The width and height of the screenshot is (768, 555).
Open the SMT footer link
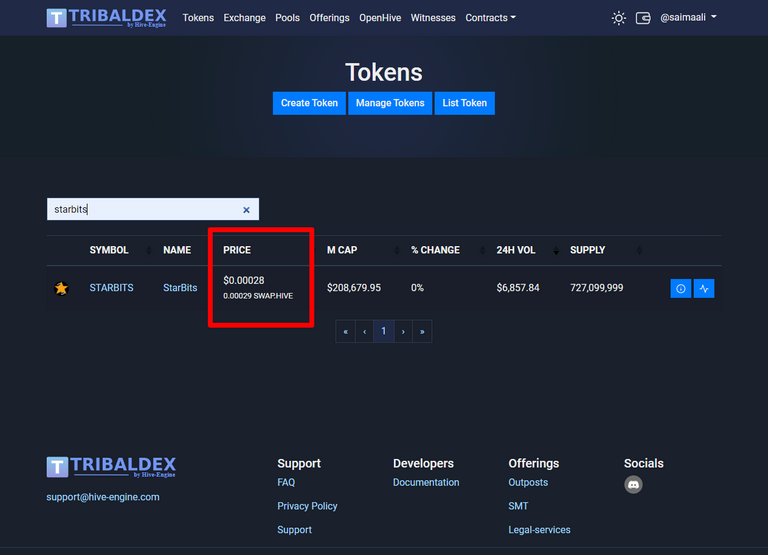point(518,506)
